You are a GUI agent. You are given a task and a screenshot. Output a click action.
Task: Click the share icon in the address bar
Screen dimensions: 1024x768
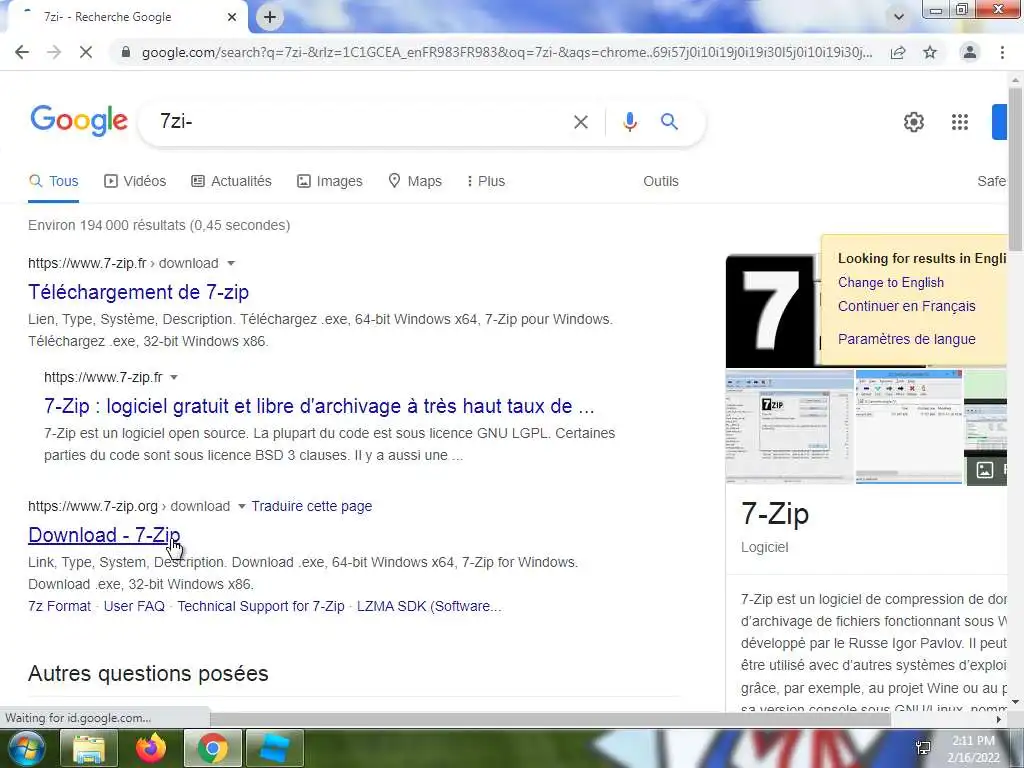898,52
